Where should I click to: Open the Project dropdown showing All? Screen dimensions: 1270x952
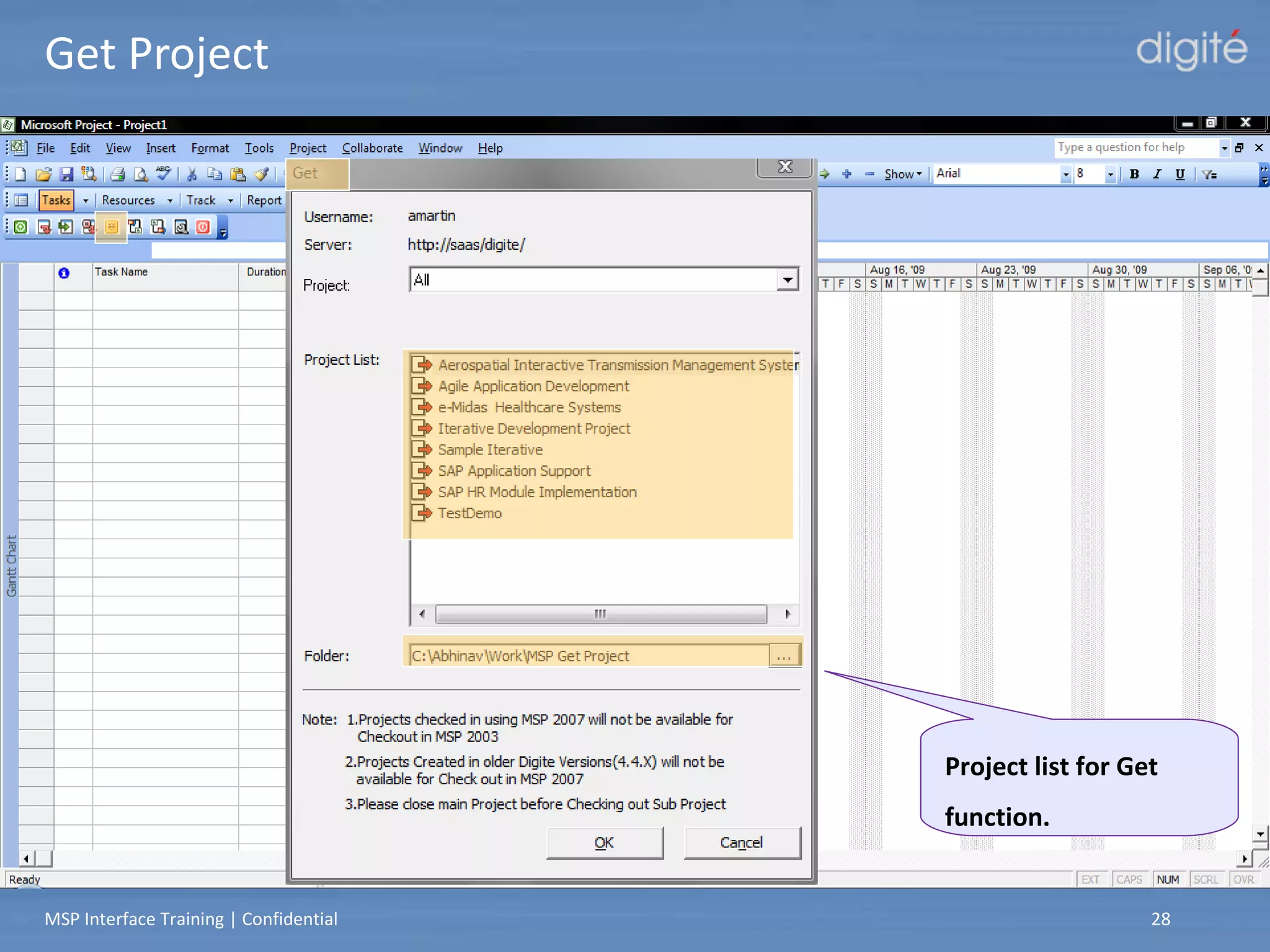point(788,280)
